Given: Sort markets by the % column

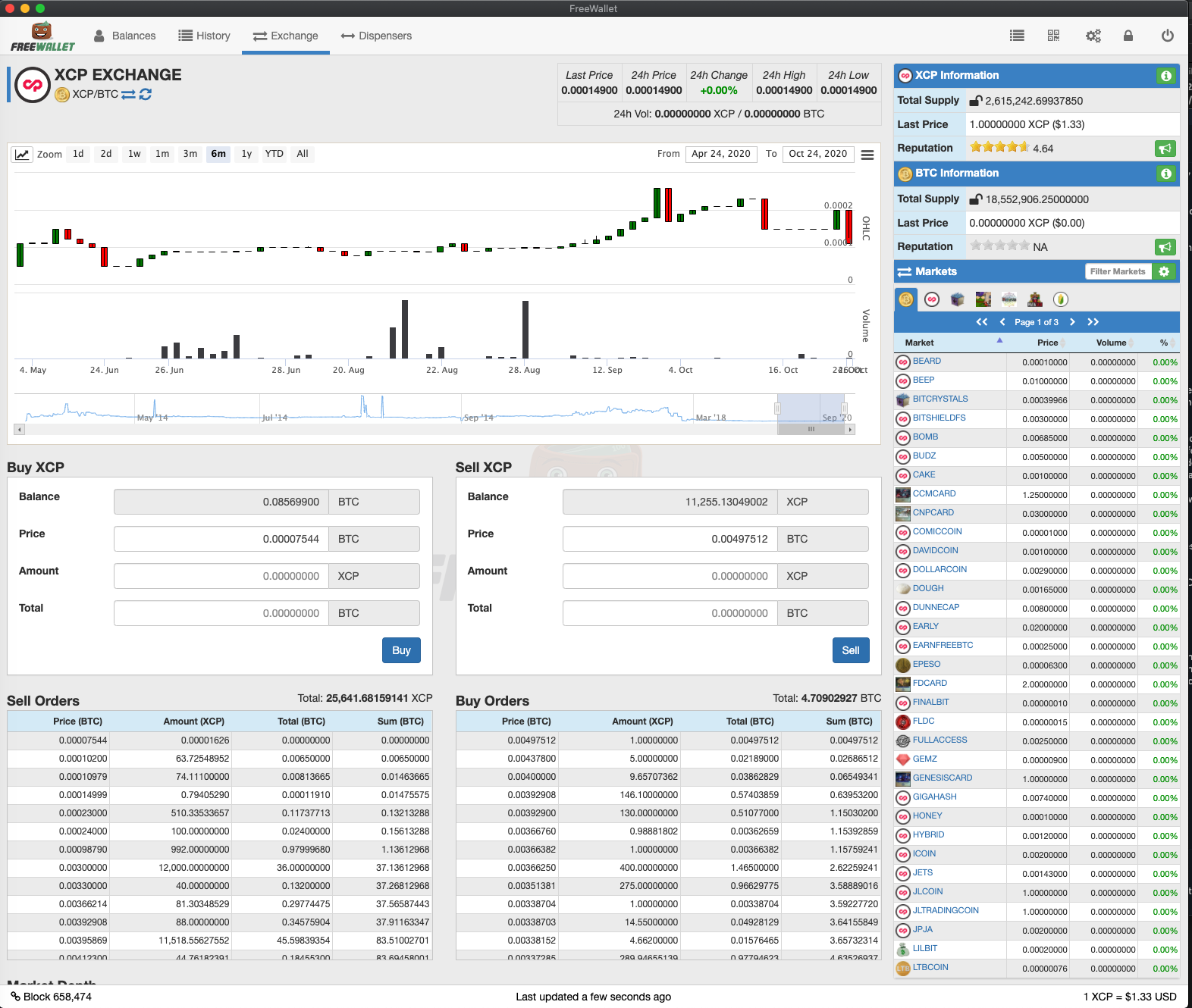Looking at the screenshot, I should [1159, 343].
